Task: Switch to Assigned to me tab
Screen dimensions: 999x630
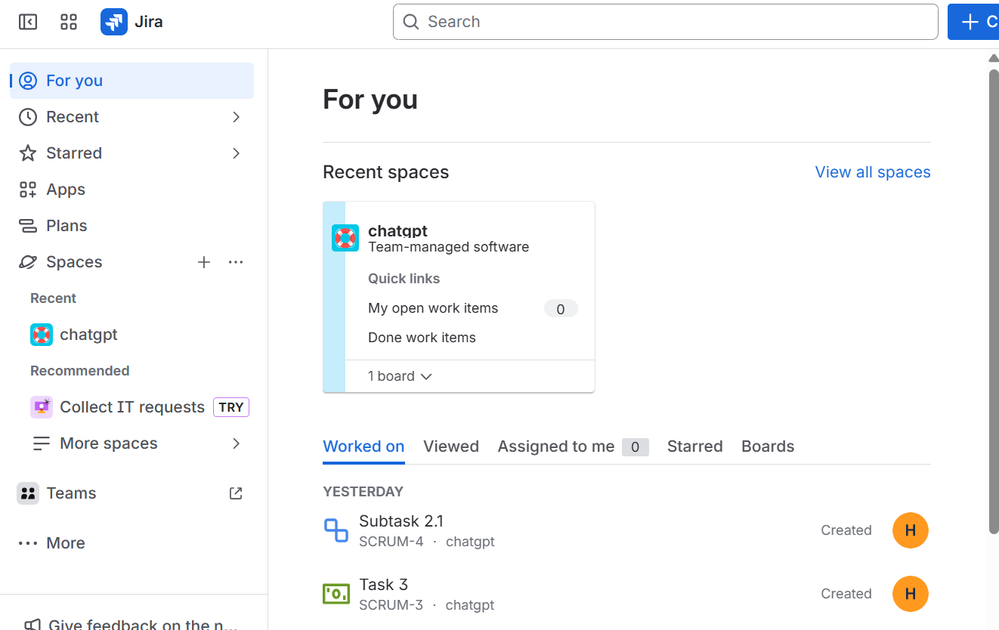Action: [558, 446]
